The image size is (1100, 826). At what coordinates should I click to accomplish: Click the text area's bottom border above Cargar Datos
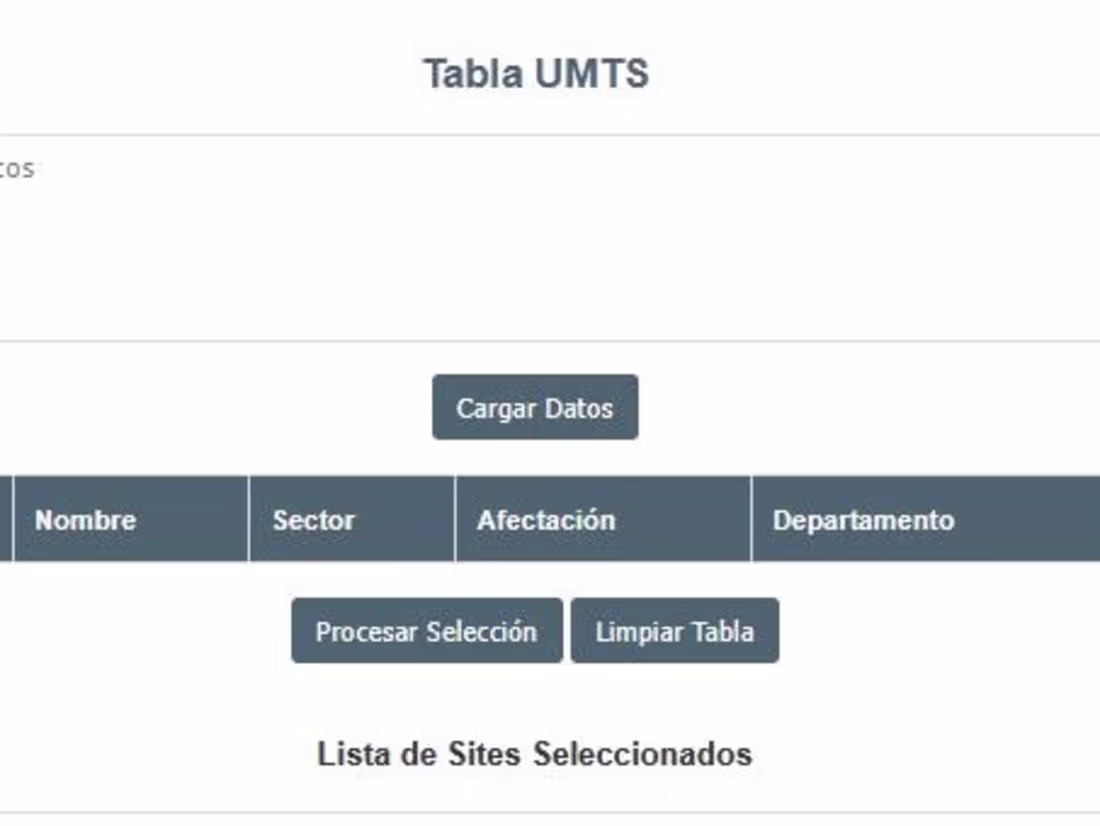[550, 341]
